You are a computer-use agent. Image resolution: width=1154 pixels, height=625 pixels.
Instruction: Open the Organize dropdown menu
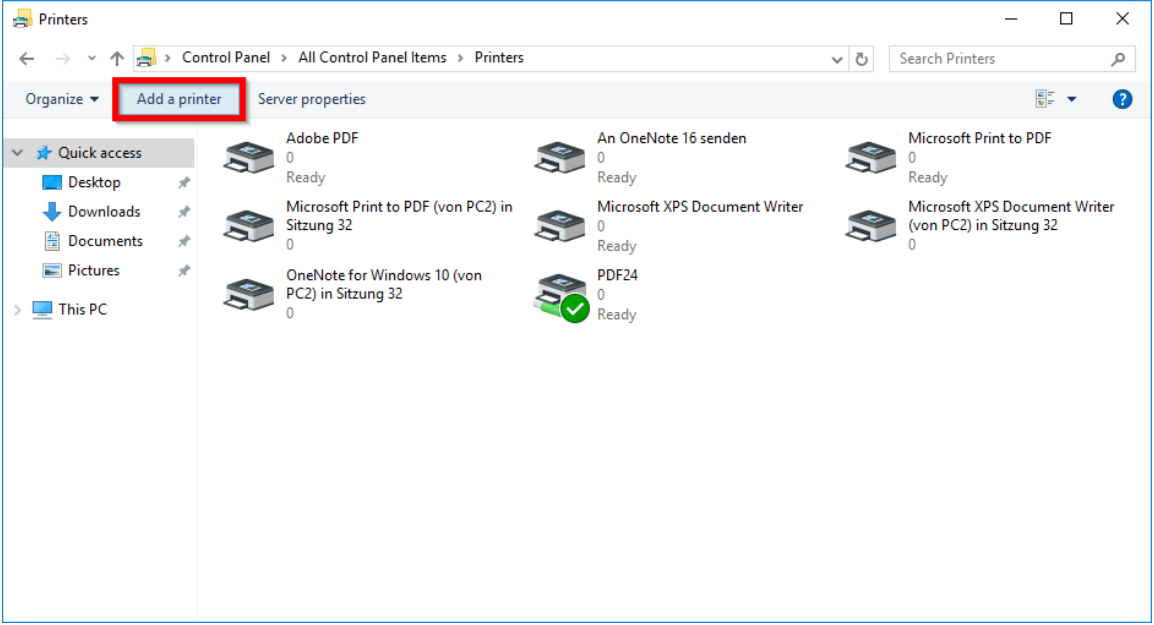click(x=63, y=99)
